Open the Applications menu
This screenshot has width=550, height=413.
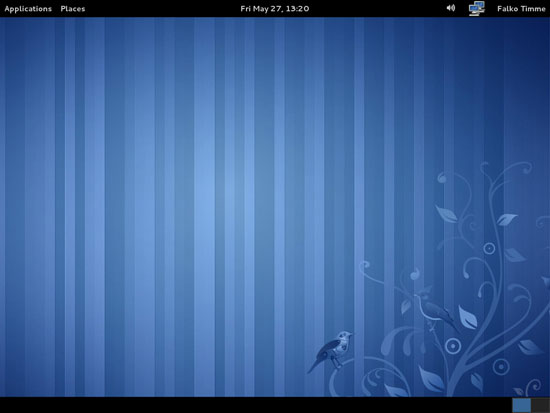(28, 9)
